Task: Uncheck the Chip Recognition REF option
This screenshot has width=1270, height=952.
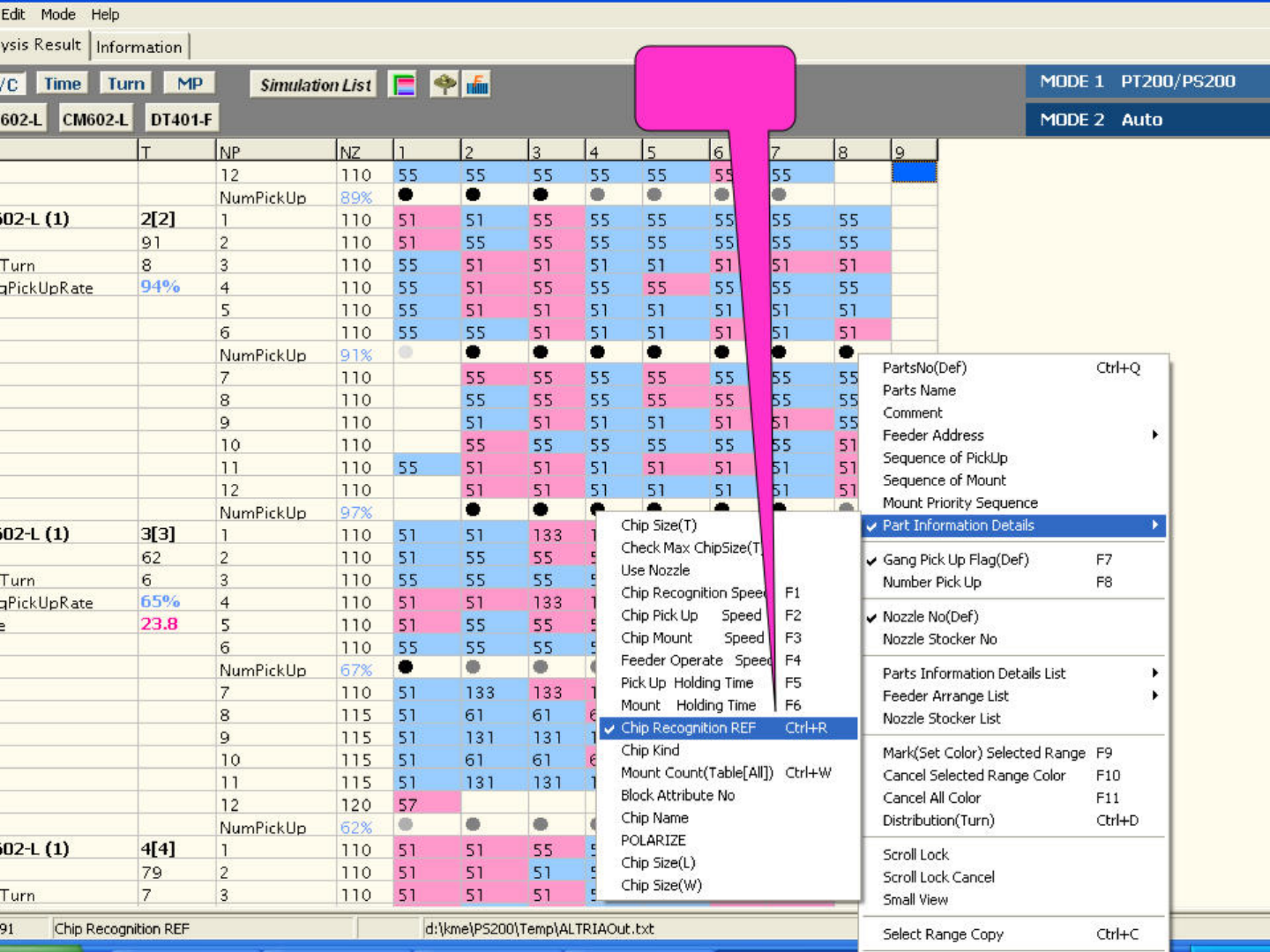Action: (688, 728)
